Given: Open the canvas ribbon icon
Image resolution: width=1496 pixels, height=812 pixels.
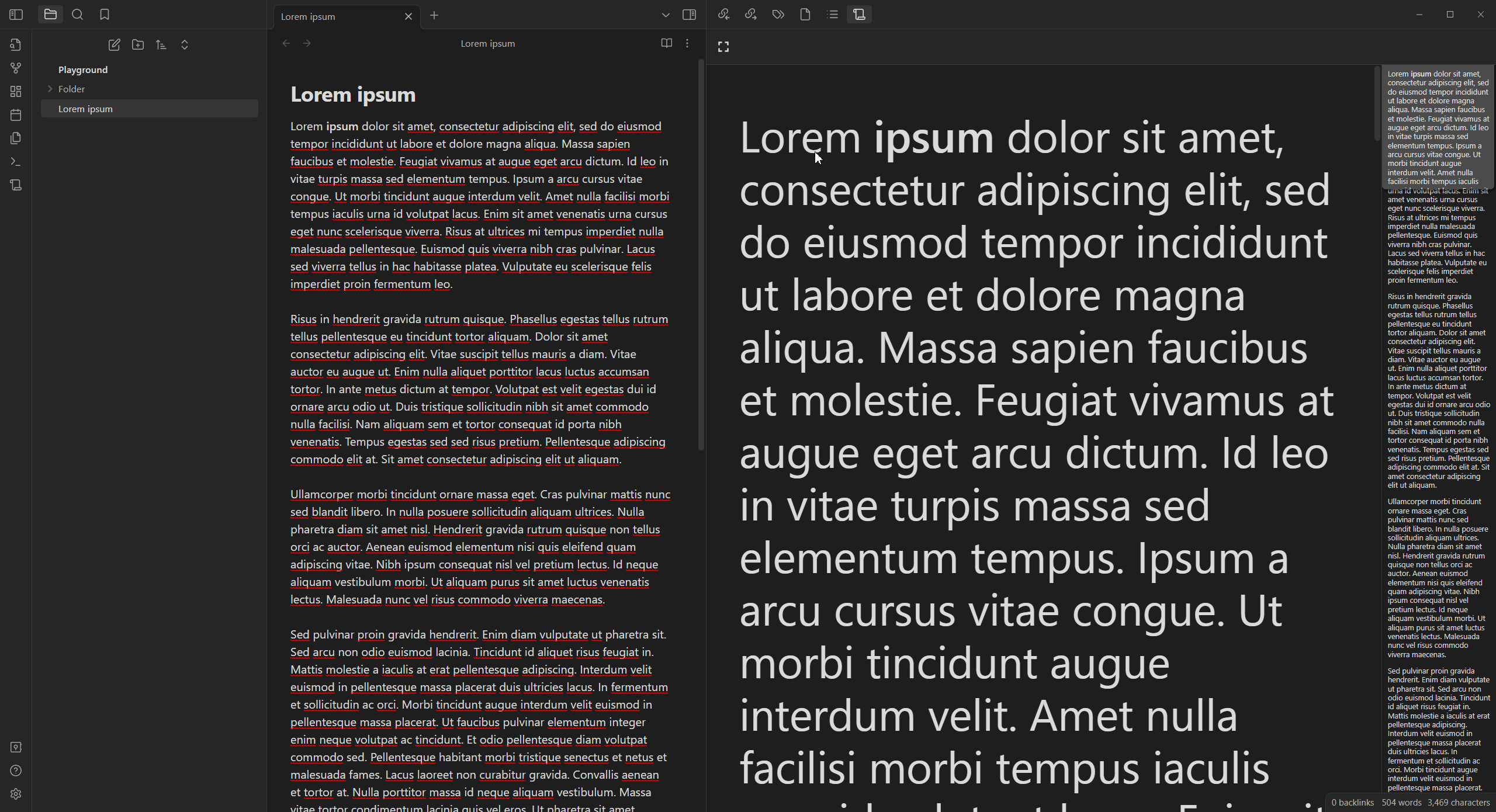Looking at the screenshot, I should click(x=16, y=92).
